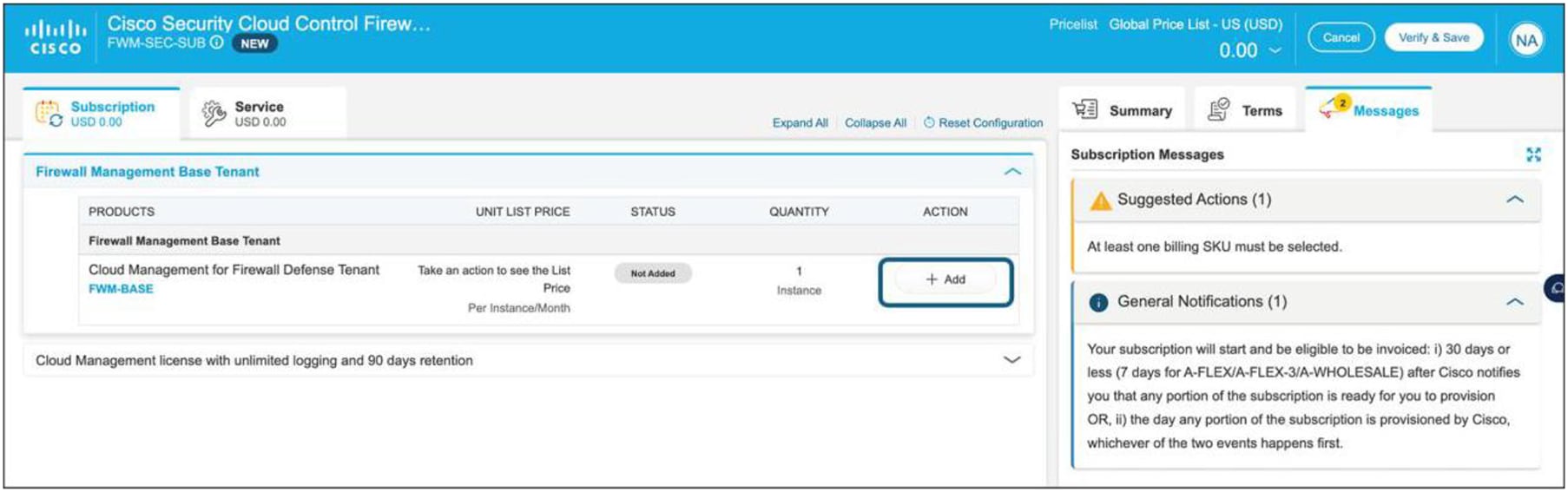Click Collapse All link

875,123
